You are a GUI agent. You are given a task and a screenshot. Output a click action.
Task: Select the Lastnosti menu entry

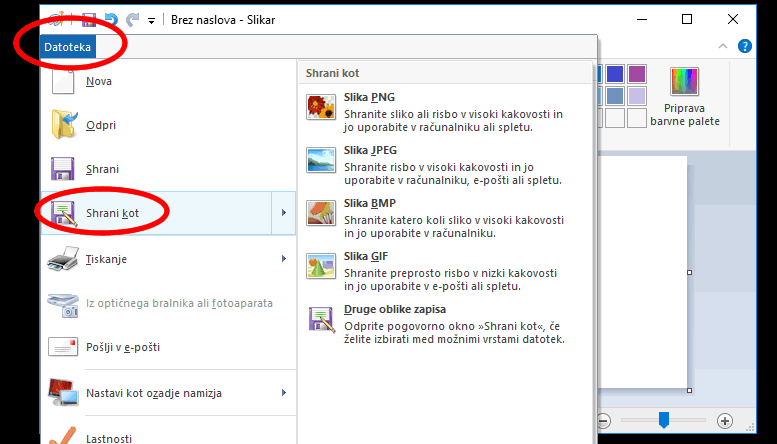pyautogui.click(x=108, y=437)
